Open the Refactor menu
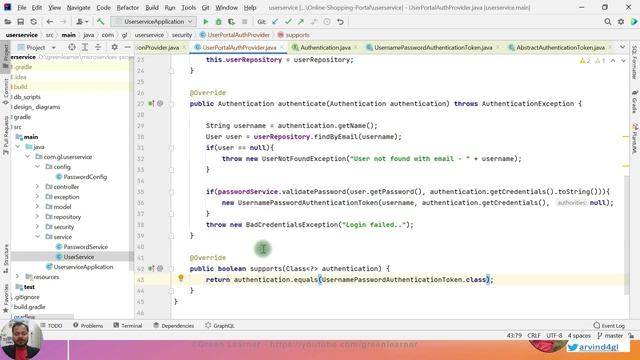 pyautogui.click(x=128, y=7)
